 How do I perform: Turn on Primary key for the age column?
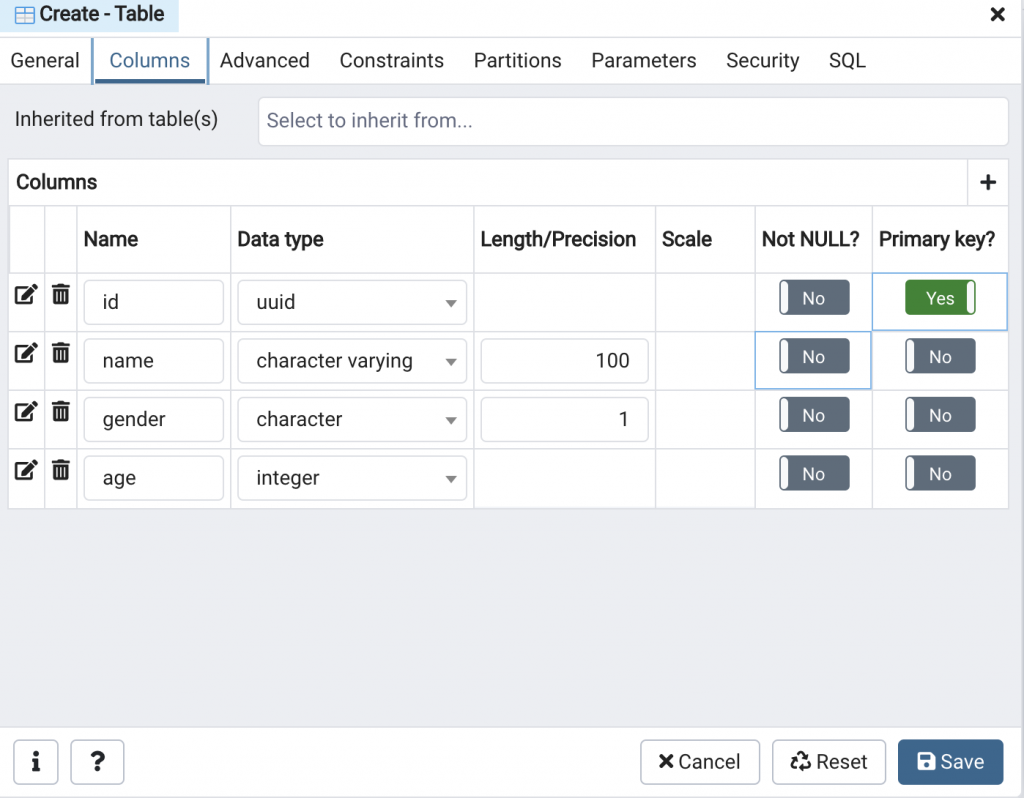click(x=940, y=474)
